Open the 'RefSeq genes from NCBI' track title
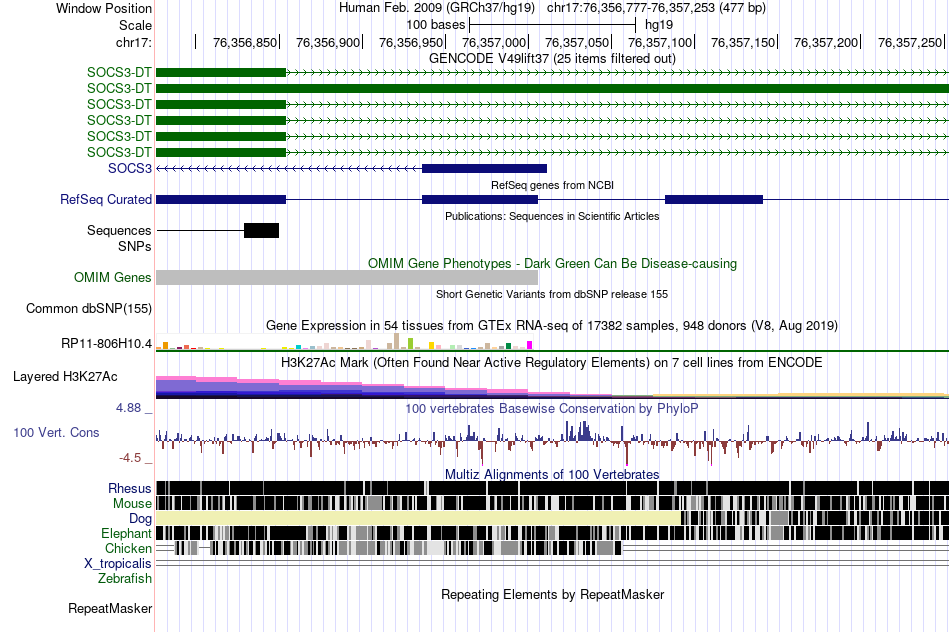Image resolution: width=950 pixels, height=632 pixels. coord(552,185)
